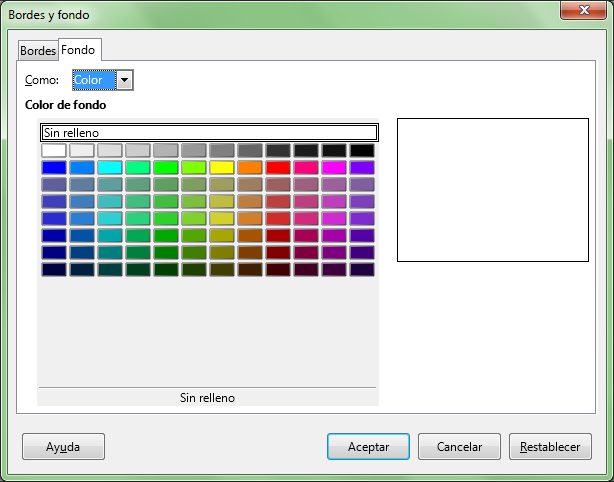Pick the pure blue swatch starting second row
The height and width of the screenshot is (482, 614).
54,167
